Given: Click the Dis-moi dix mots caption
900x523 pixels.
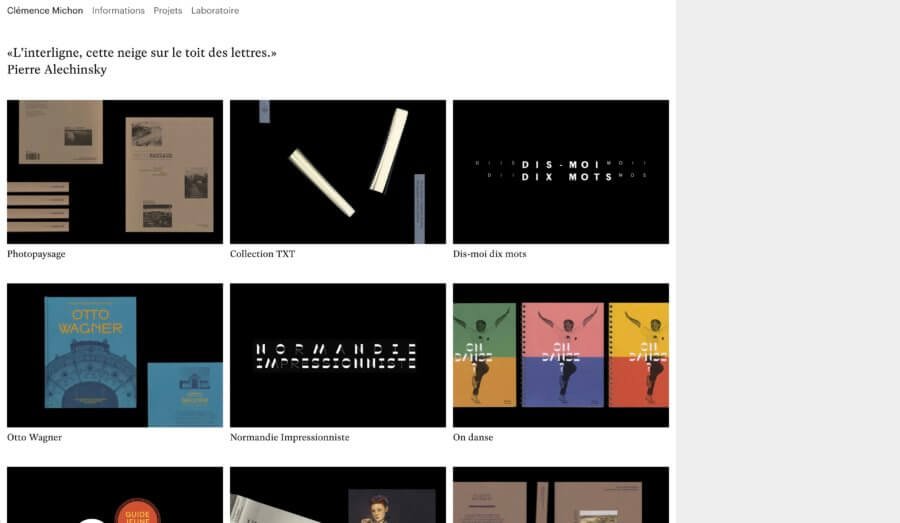Looking at the screenshot, I should tap(490, 254).
